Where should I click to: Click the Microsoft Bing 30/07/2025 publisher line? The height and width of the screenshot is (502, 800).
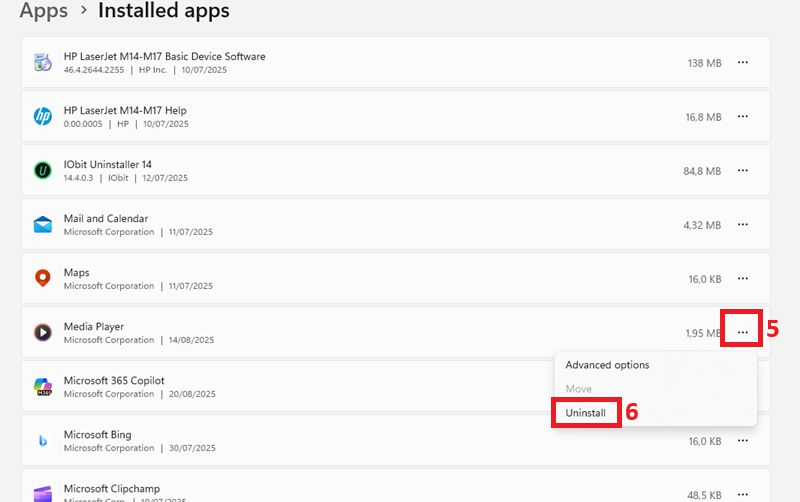tap(140, 448)
